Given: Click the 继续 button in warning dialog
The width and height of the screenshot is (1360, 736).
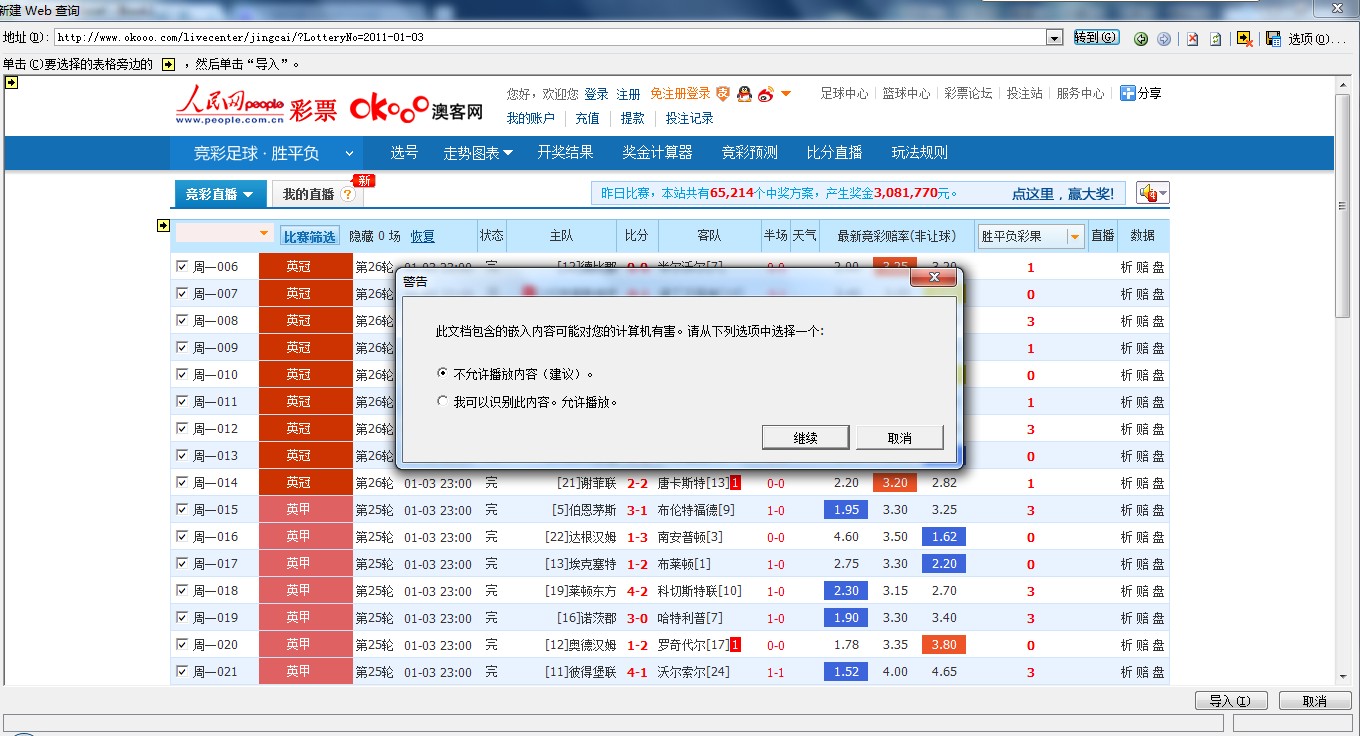Looking at the screenshot, I should tap(805, 438).
